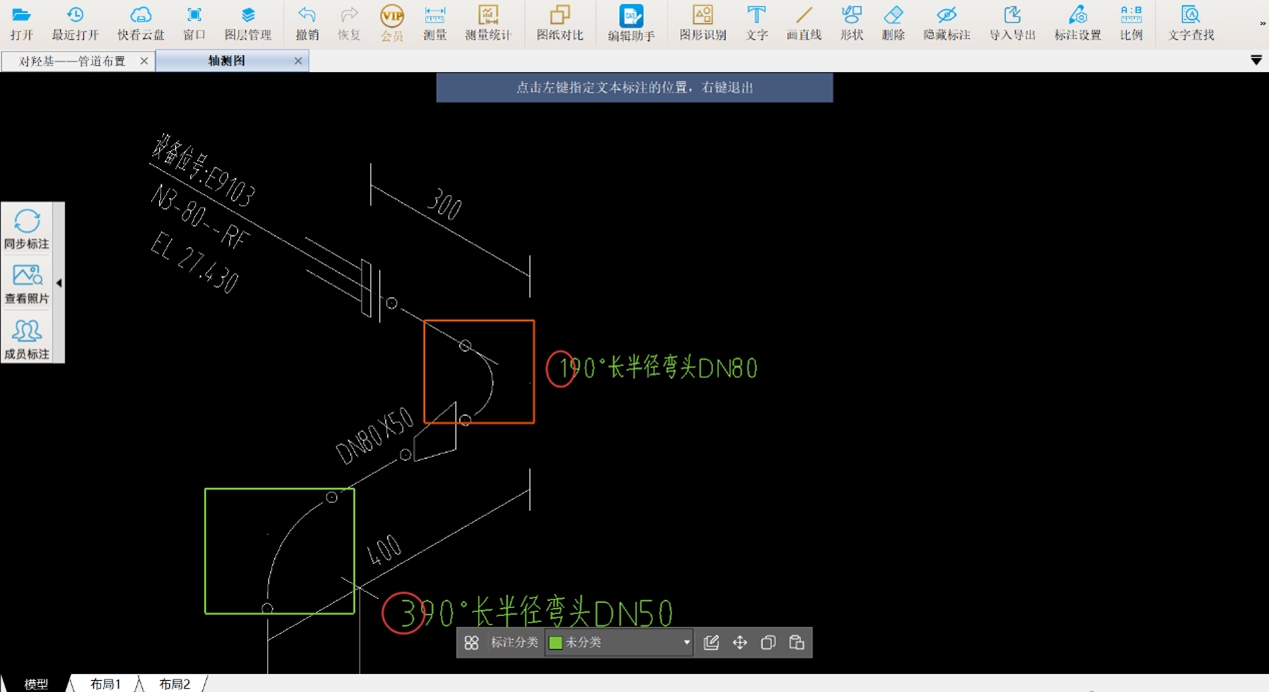Image resolution: width=1269 pixels, height=692 pixels.
Task: Click the 同步标注 sync annotation button
Action: (27, 229)
